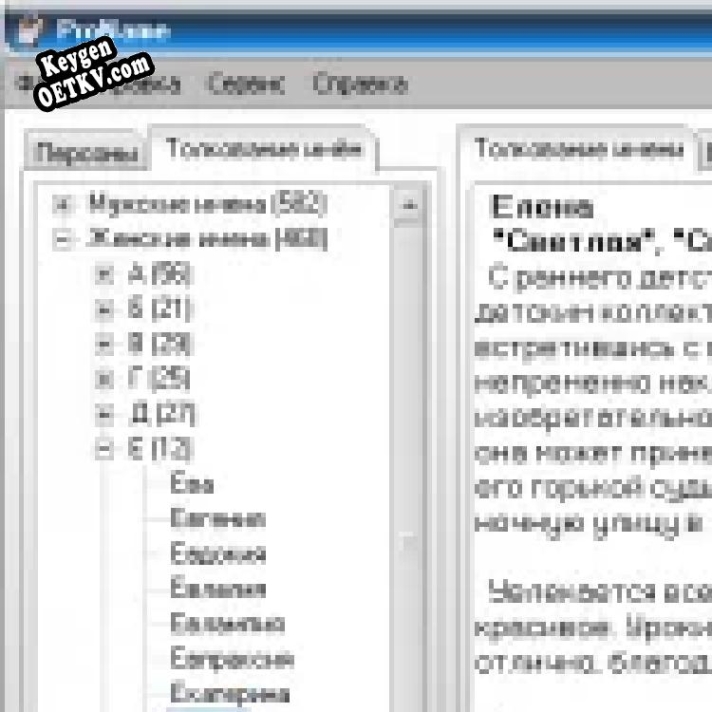Select the name Евлампия in tree
This screenshot has width=712, height=712.
[227, 623]
